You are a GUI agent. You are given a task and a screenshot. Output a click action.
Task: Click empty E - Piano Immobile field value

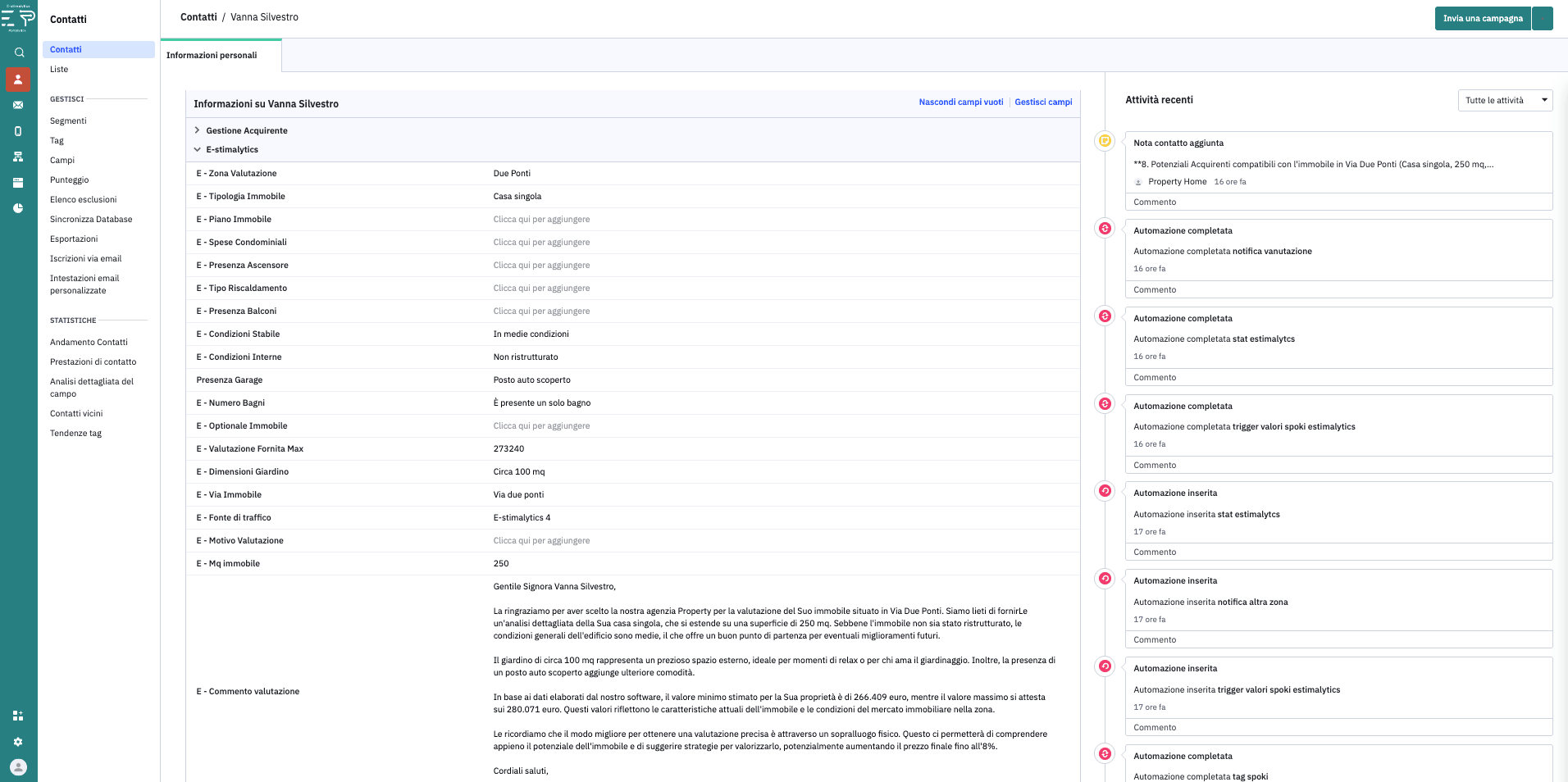[541, 219]
